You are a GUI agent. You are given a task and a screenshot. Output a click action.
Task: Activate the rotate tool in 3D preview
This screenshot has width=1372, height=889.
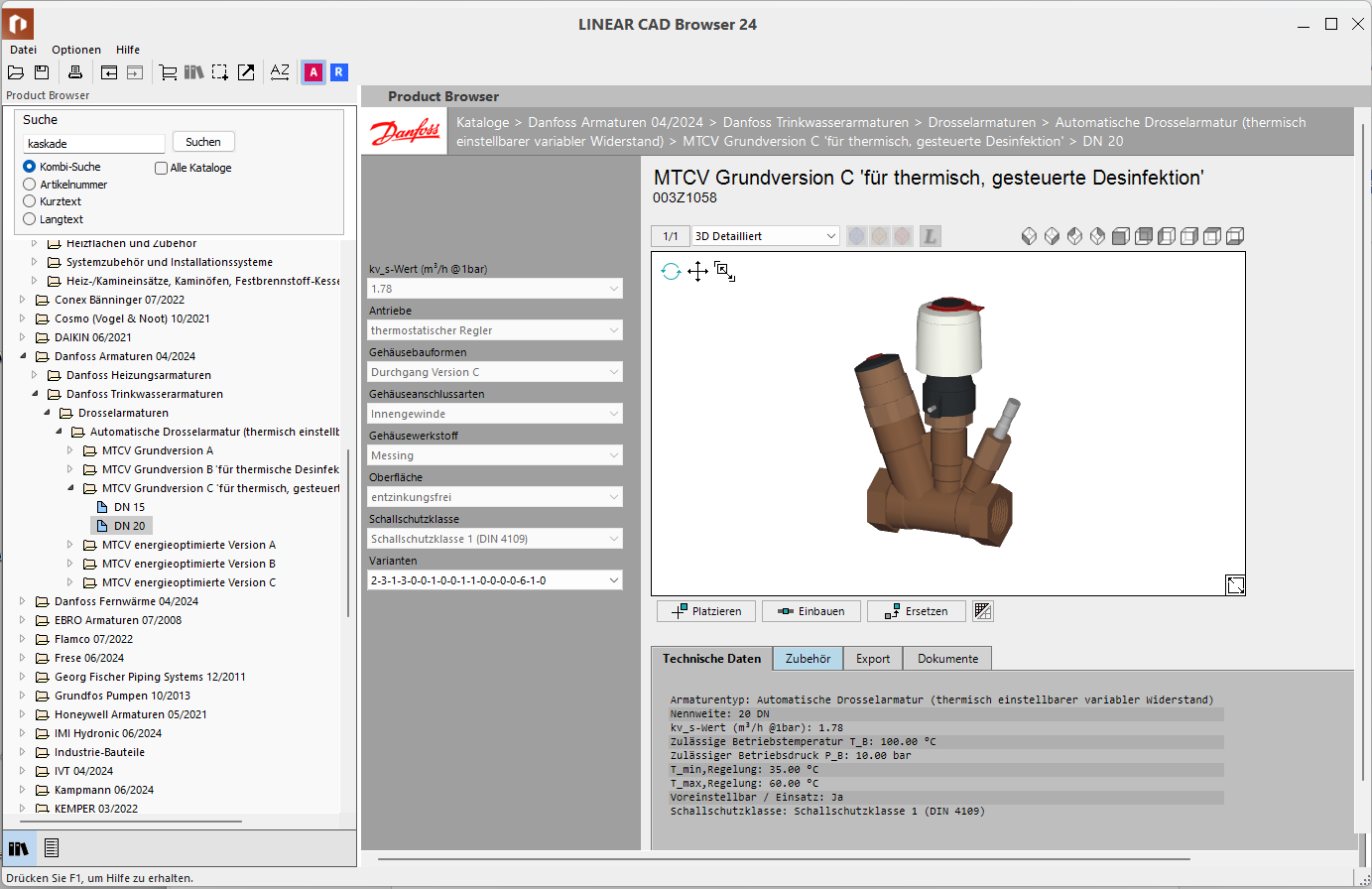pos(672,271)
